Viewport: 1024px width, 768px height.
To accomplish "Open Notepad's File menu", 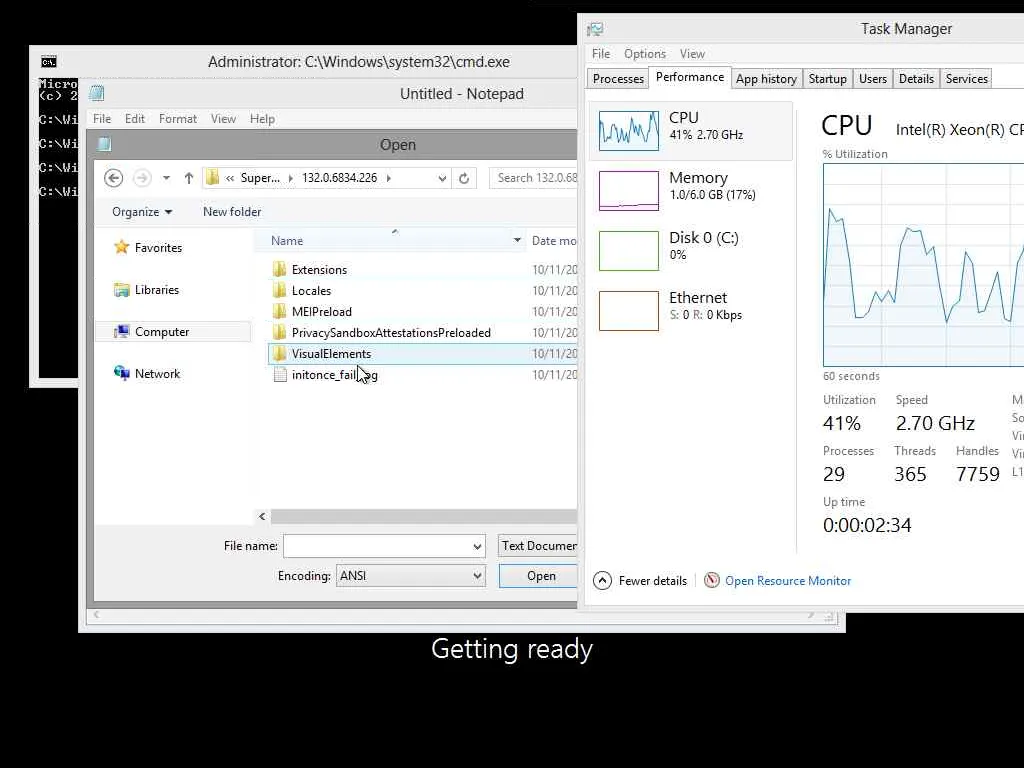I will tap(102, 119).
